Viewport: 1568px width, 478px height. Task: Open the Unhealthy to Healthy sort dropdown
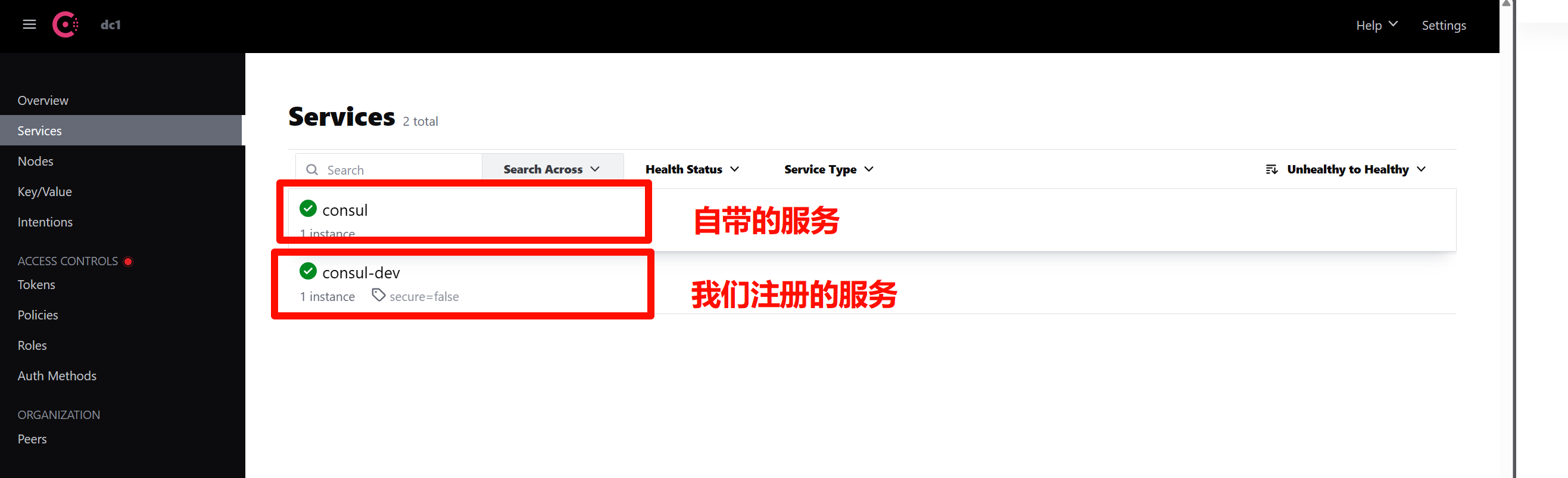(x=1355, y=169)
